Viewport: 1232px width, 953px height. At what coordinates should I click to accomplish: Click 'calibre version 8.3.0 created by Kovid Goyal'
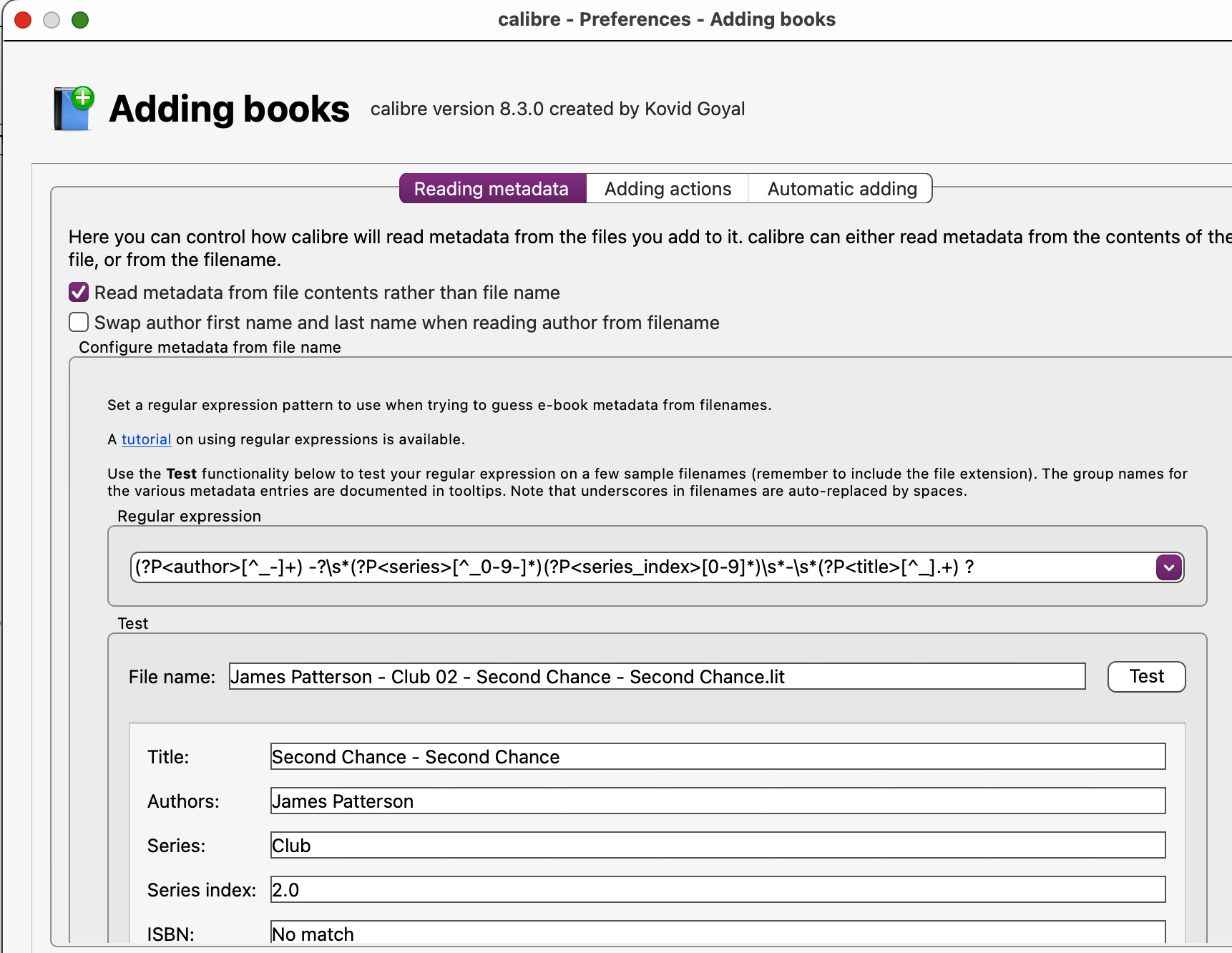[x=557, y=109]
